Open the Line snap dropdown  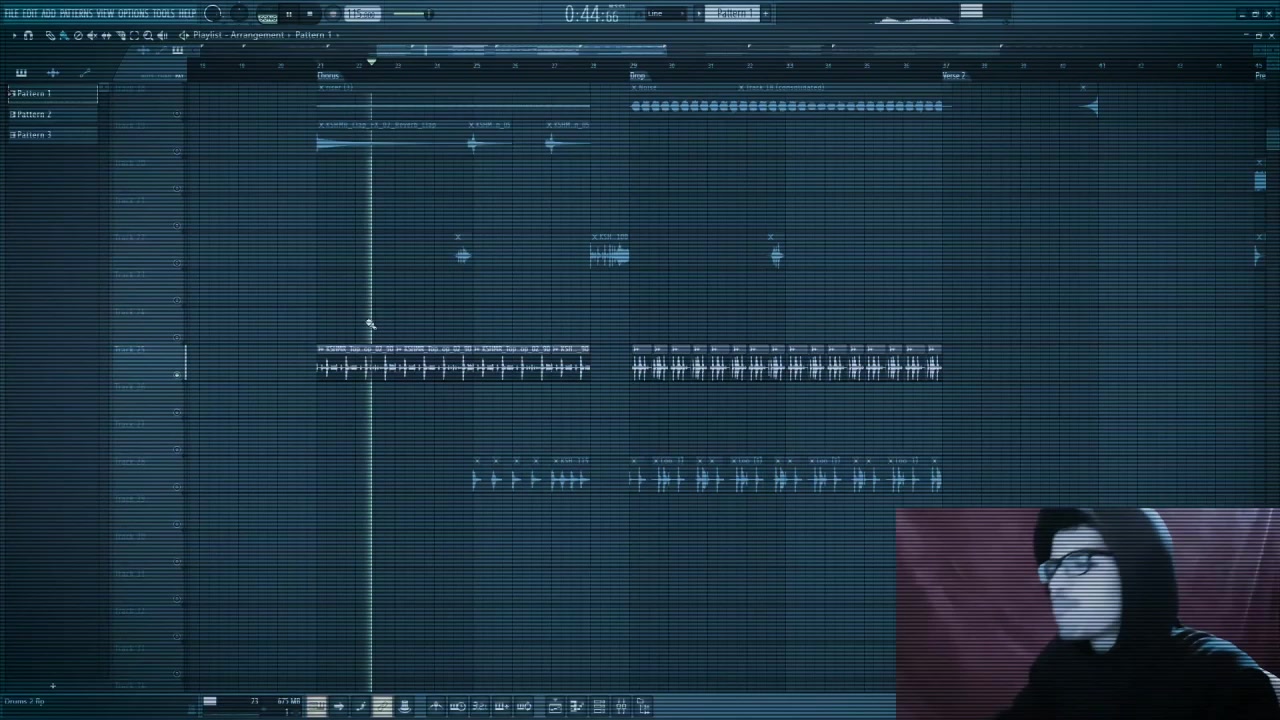[x=665, y=13]
